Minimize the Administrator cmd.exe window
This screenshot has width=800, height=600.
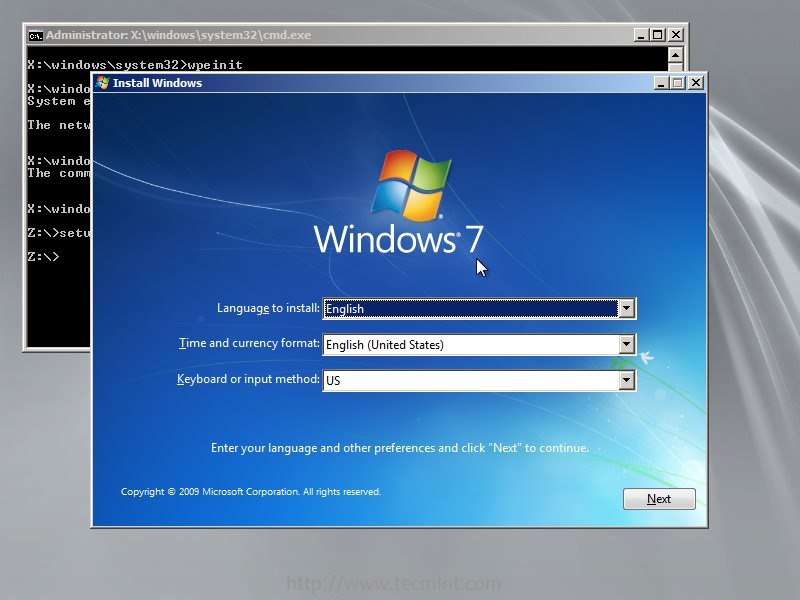coord(640,35)
